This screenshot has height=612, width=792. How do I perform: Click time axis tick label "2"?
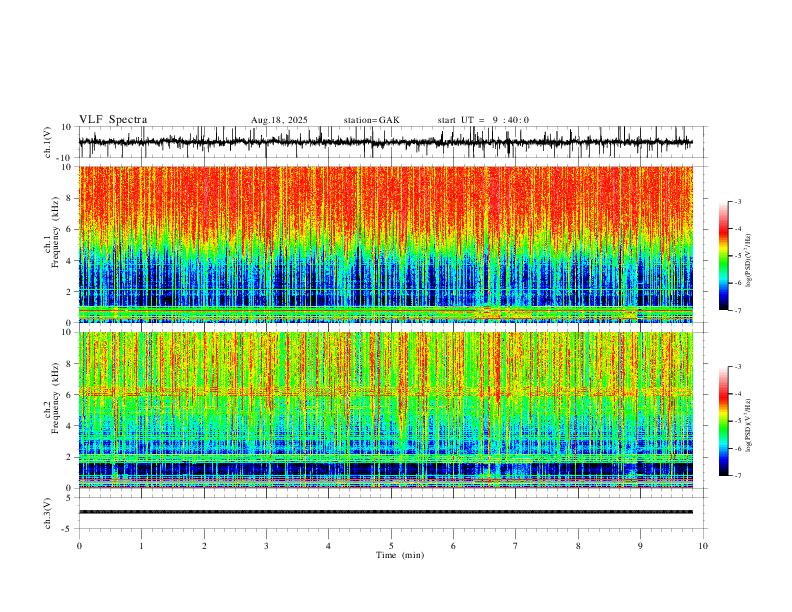pos(204,546)
